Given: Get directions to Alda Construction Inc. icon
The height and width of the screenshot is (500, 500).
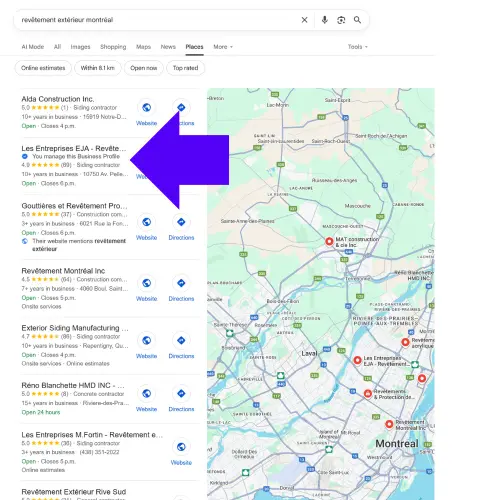Looking at the screenshot, I should pyautogui.click(x=181, y=107).
